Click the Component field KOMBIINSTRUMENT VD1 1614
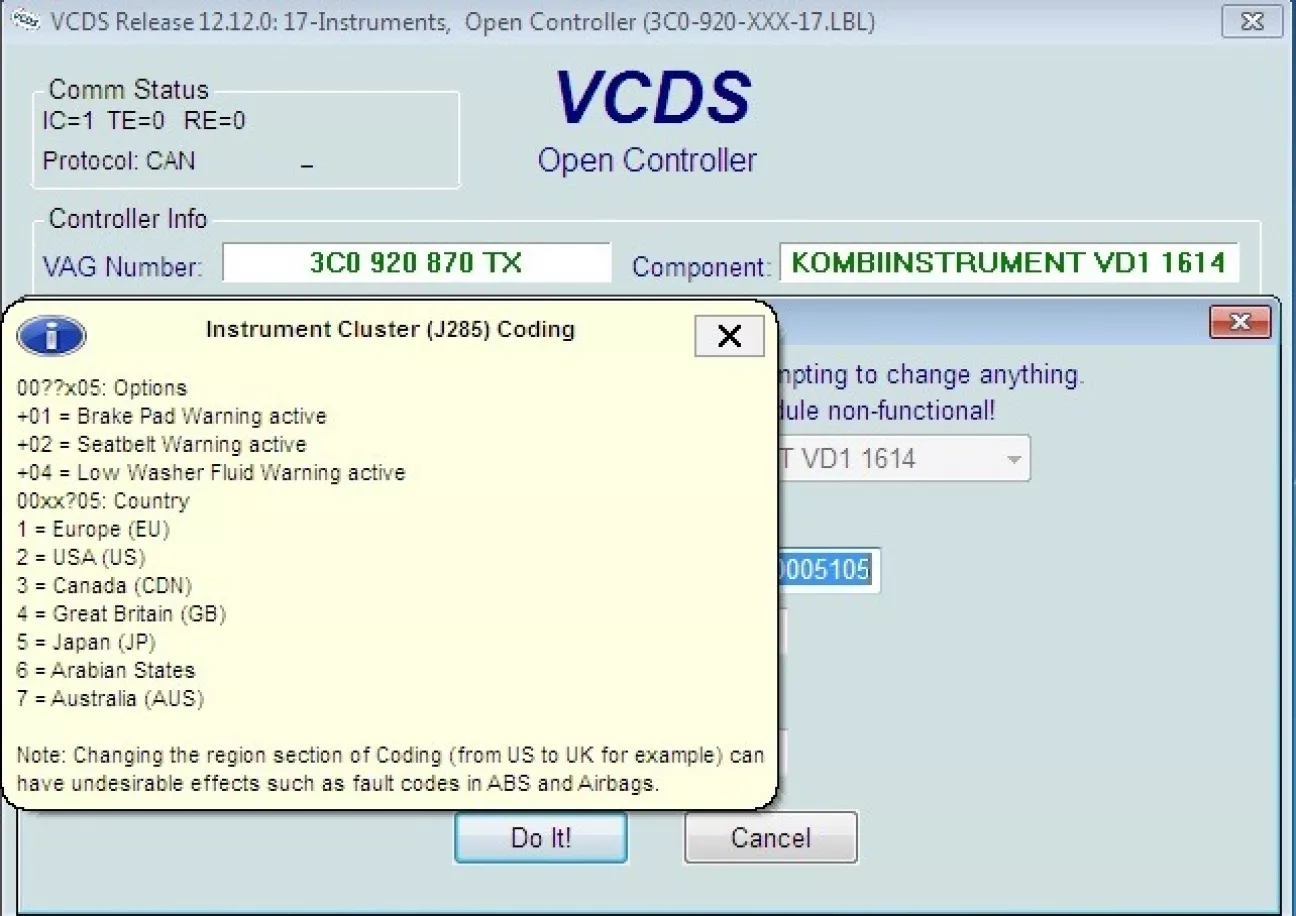This screenshot has height=916, width=1296. point(1008,263)
